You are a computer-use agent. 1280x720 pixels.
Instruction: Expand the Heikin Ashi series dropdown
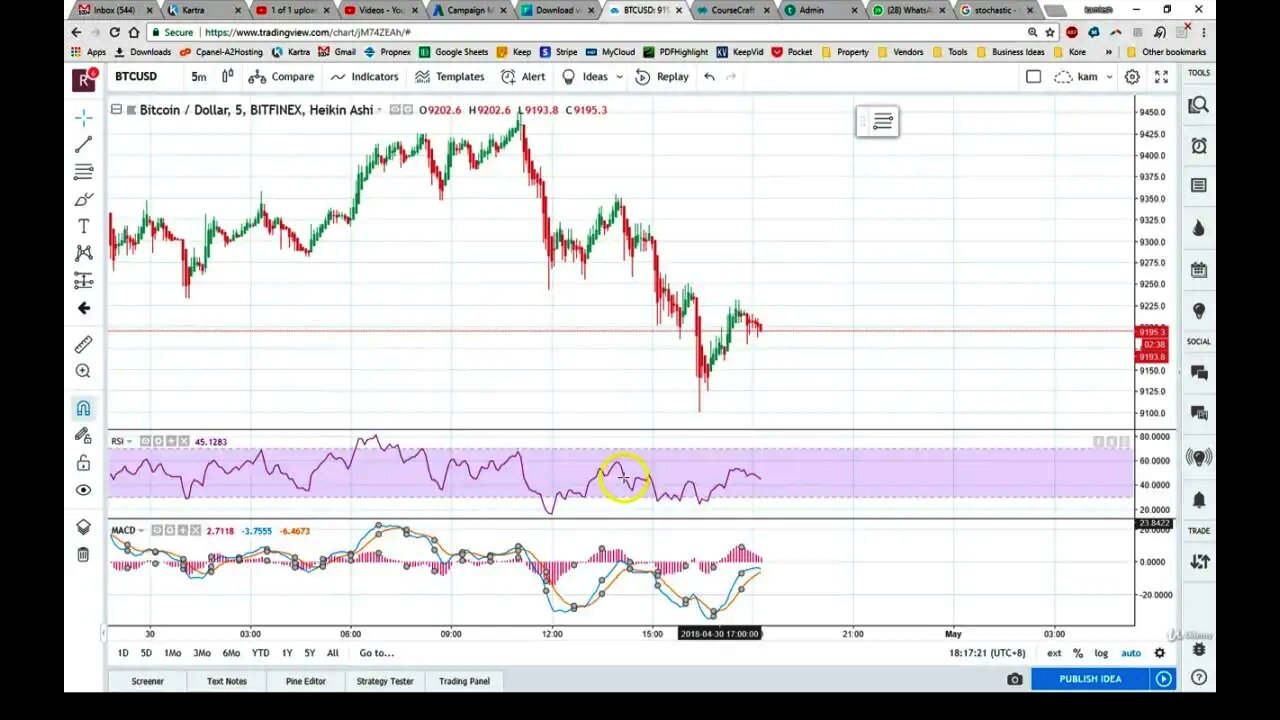click(x=379, y=110)
